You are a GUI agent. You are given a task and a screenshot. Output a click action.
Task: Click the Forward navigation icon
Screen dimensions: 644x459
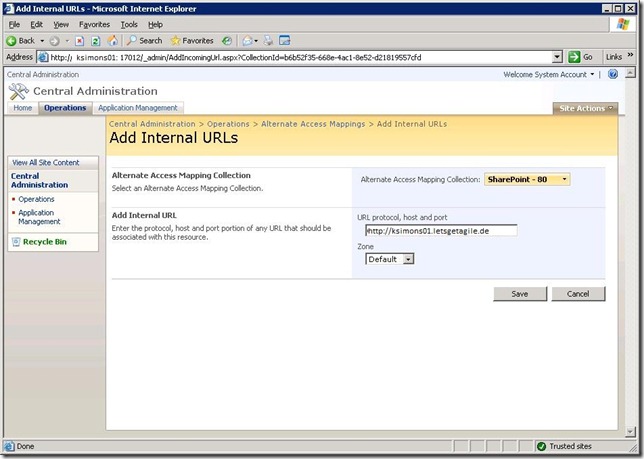tap(54, 41)
